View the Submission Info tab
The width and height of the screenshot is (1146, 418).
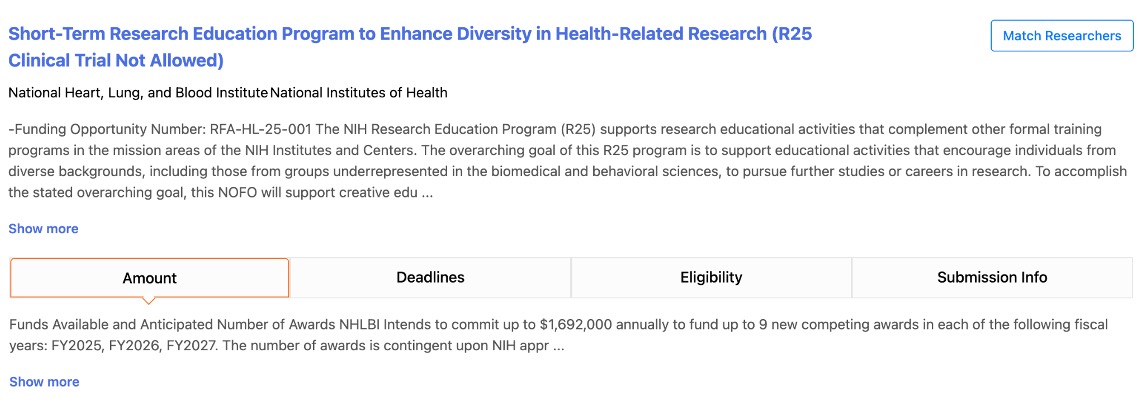(x=993, y=278)
